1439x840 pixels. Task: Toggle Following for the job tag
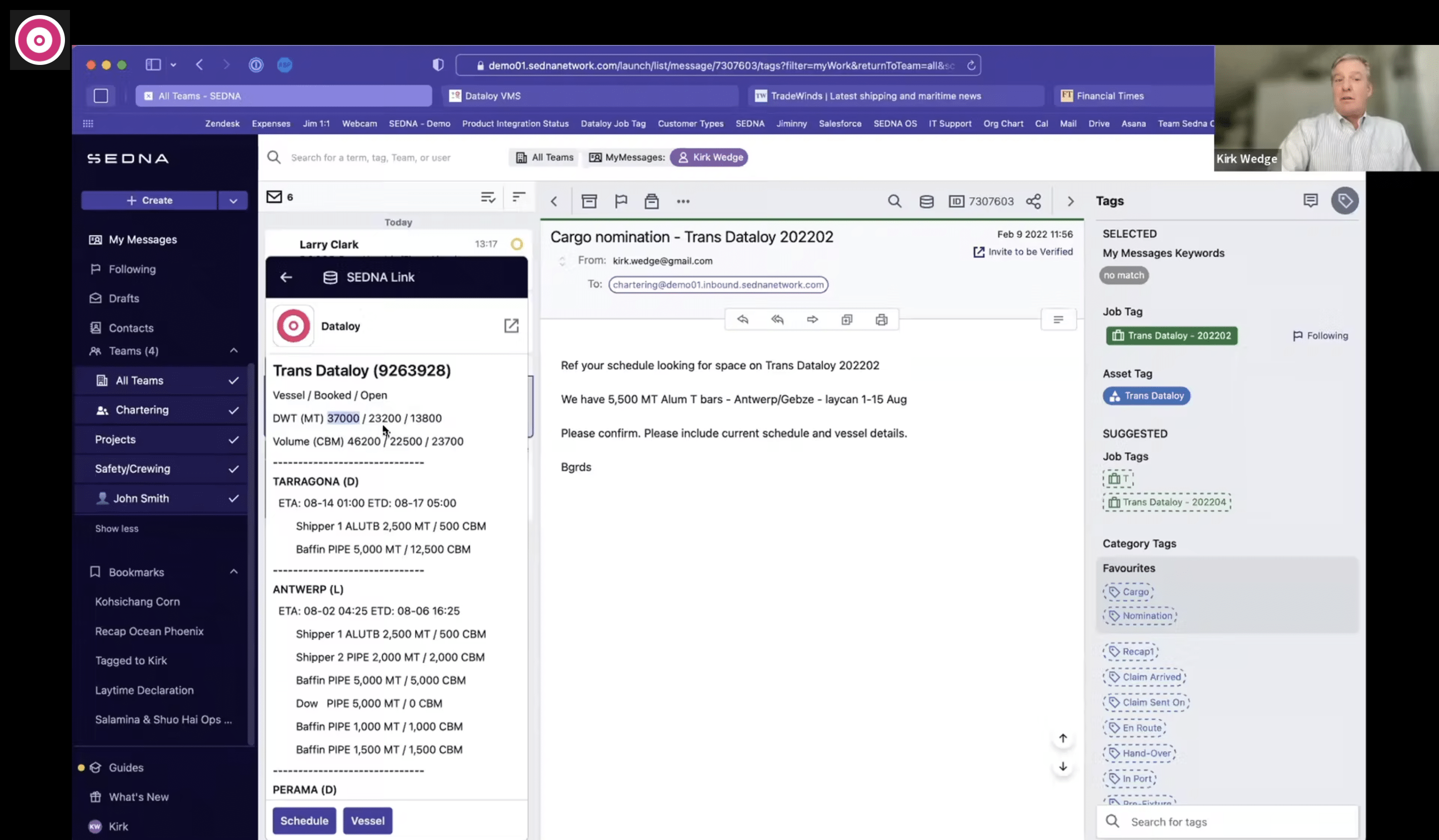[x=1320, y=336]
